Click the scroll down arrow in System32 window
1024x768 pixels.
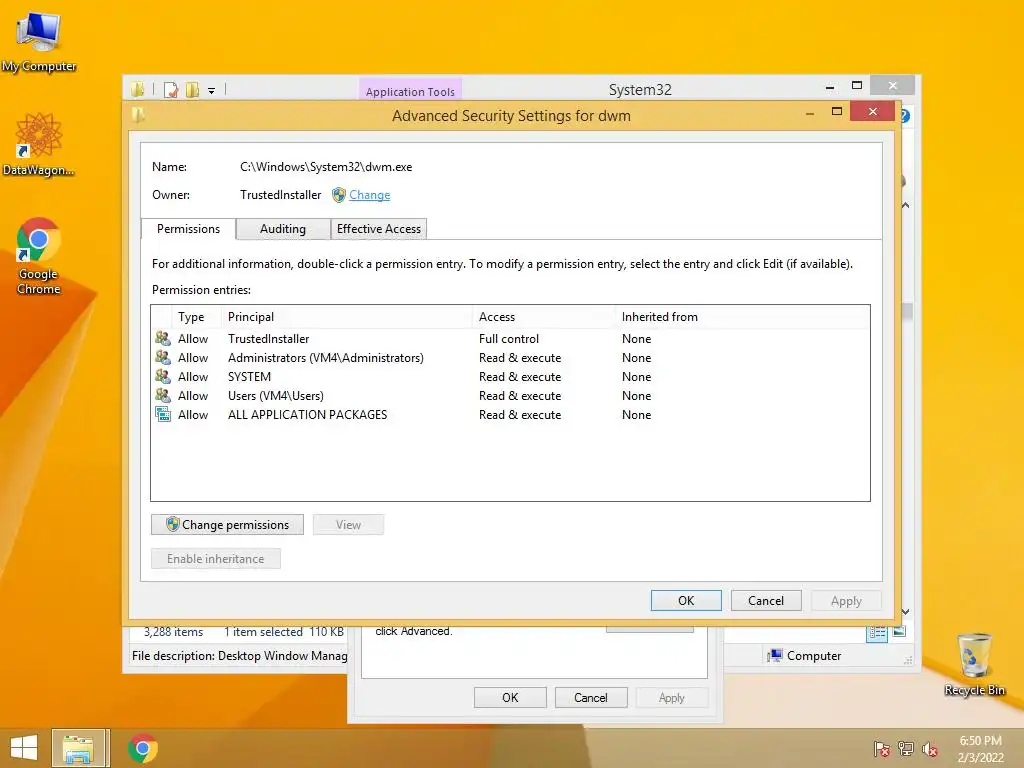pos(906,612)
